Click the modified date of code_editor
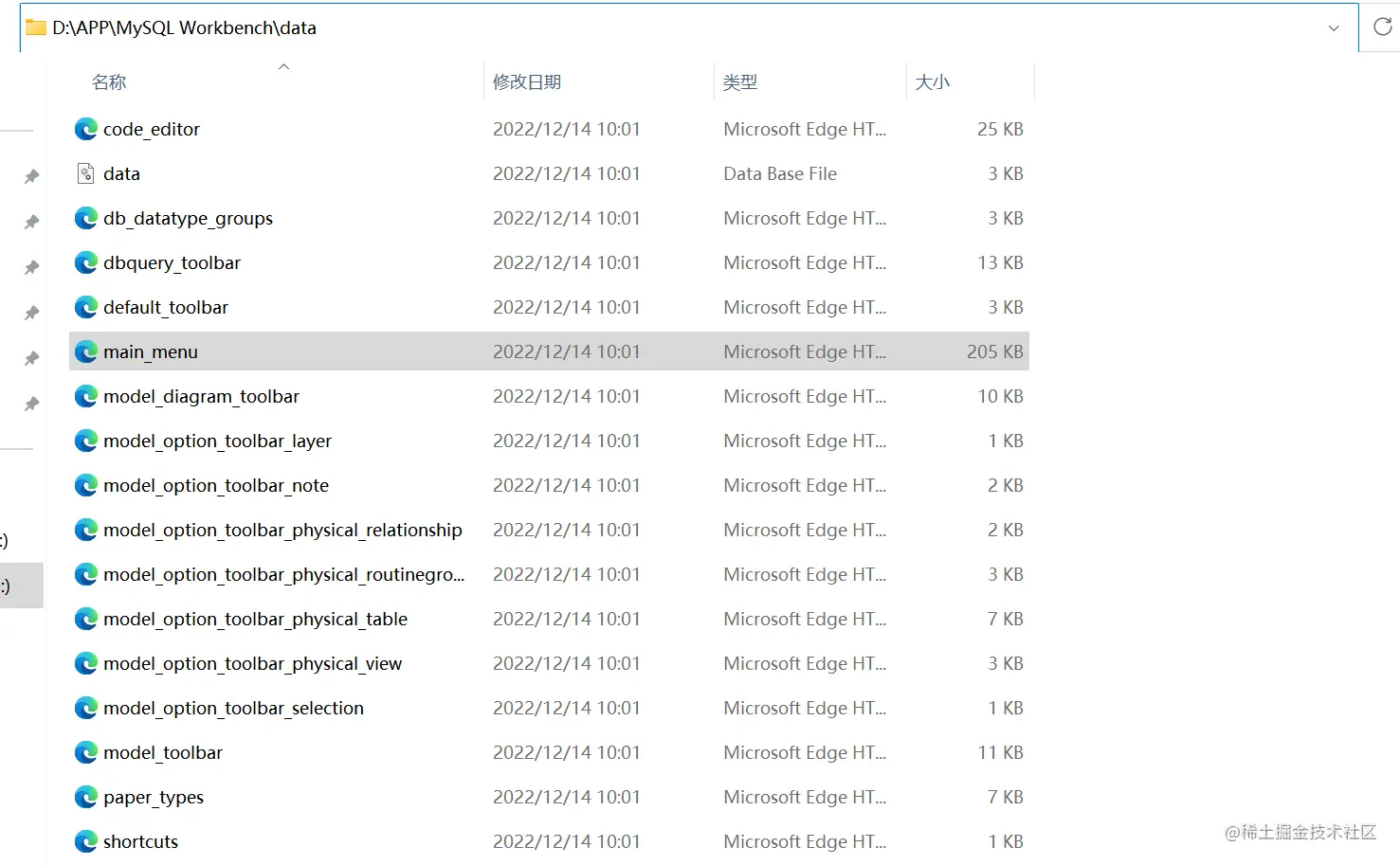The height and width of the screenshot is (865, 1400). tap(567, 129)
